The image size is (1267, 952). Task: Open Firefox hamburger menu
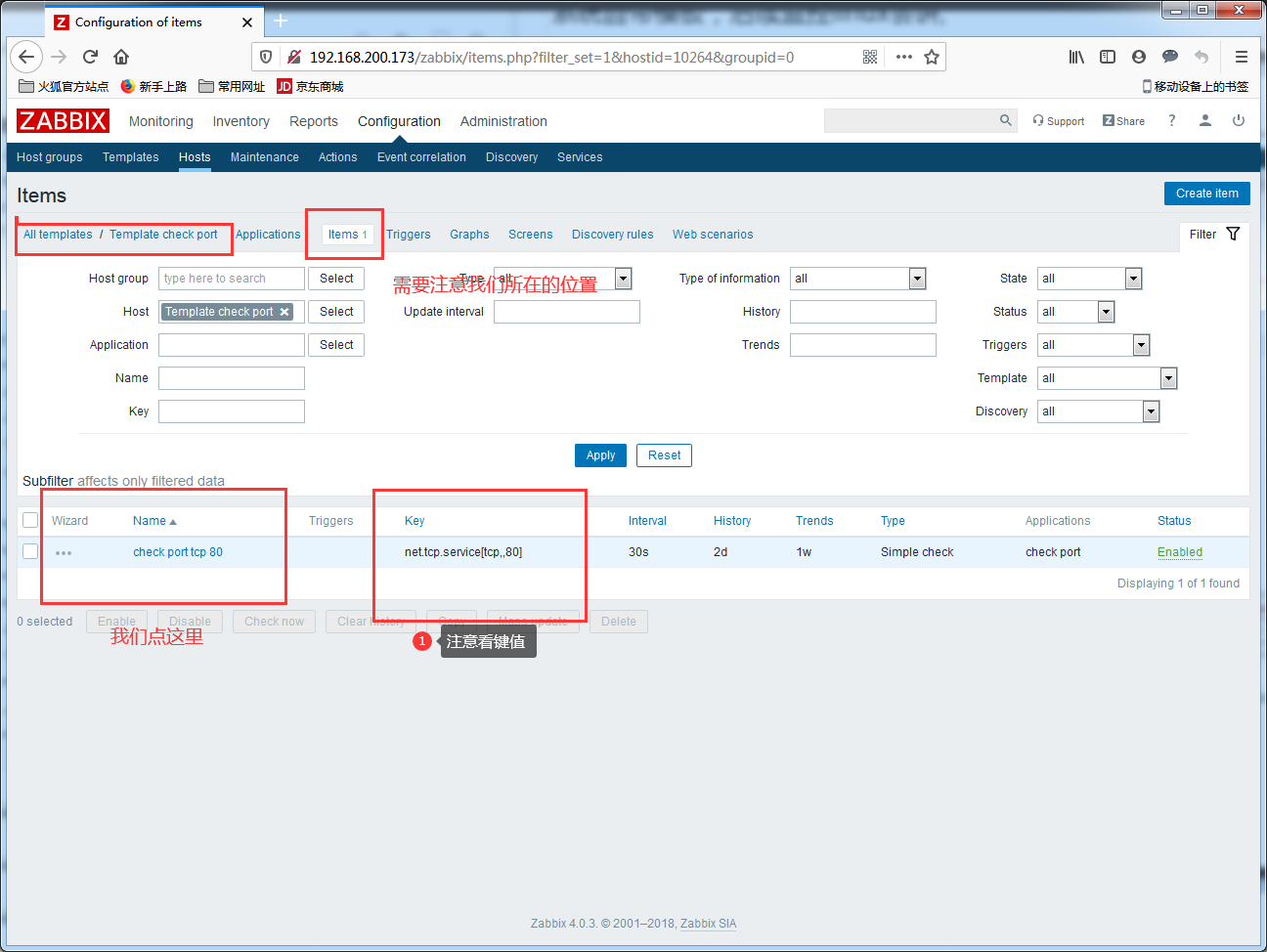pos(1242,57)
